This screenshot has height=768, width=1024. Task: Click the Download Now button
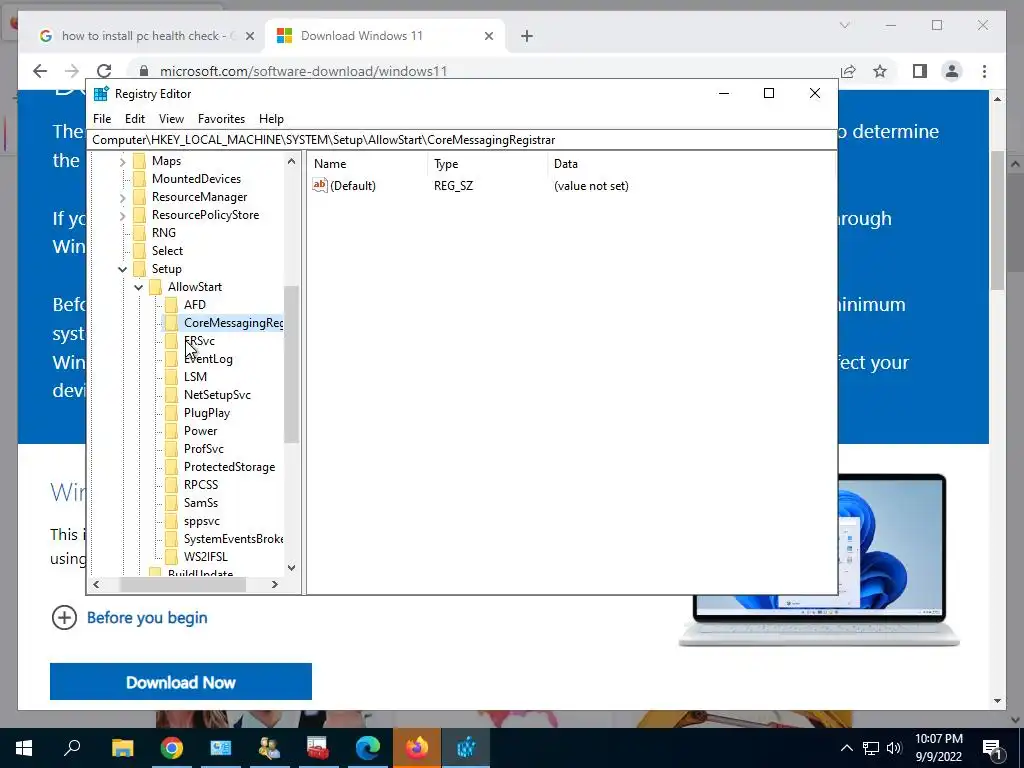click(x=181, y=682)
